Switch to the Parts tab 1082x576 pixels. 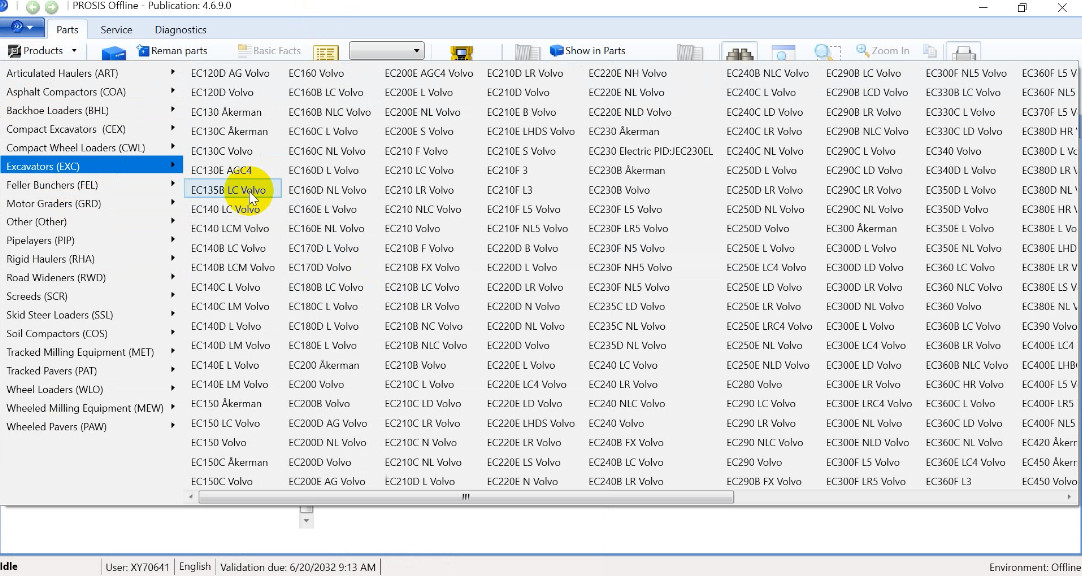tap(67, 30)
